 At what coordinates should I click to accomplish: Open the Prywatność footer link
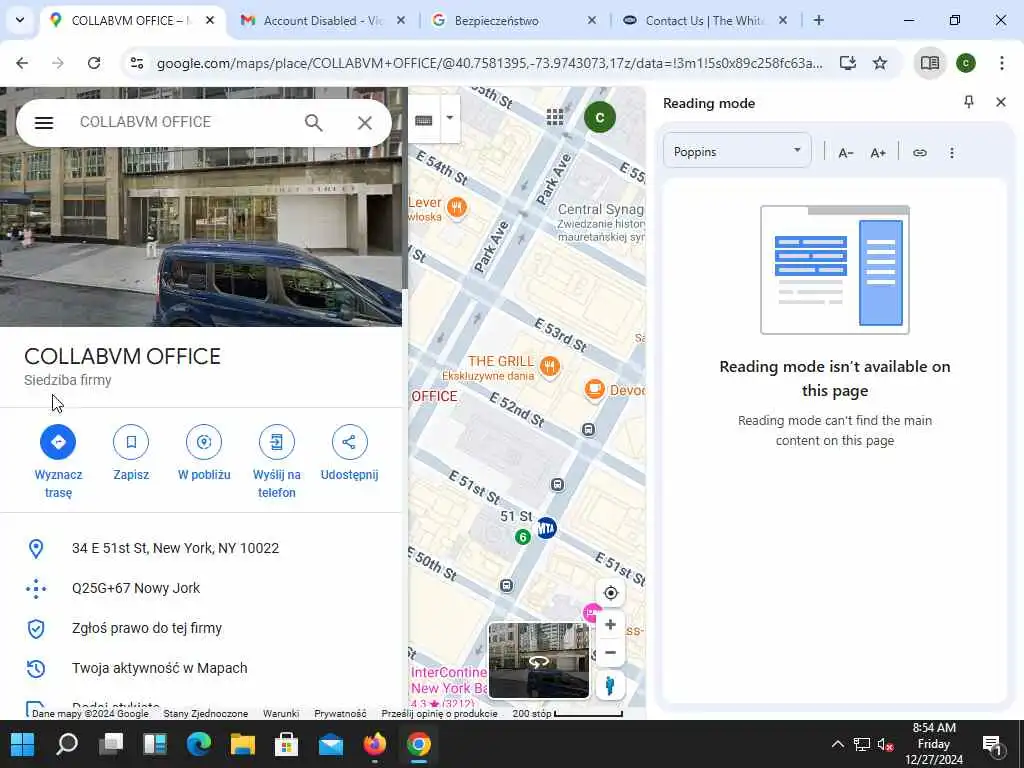click(x=340, y=714)
